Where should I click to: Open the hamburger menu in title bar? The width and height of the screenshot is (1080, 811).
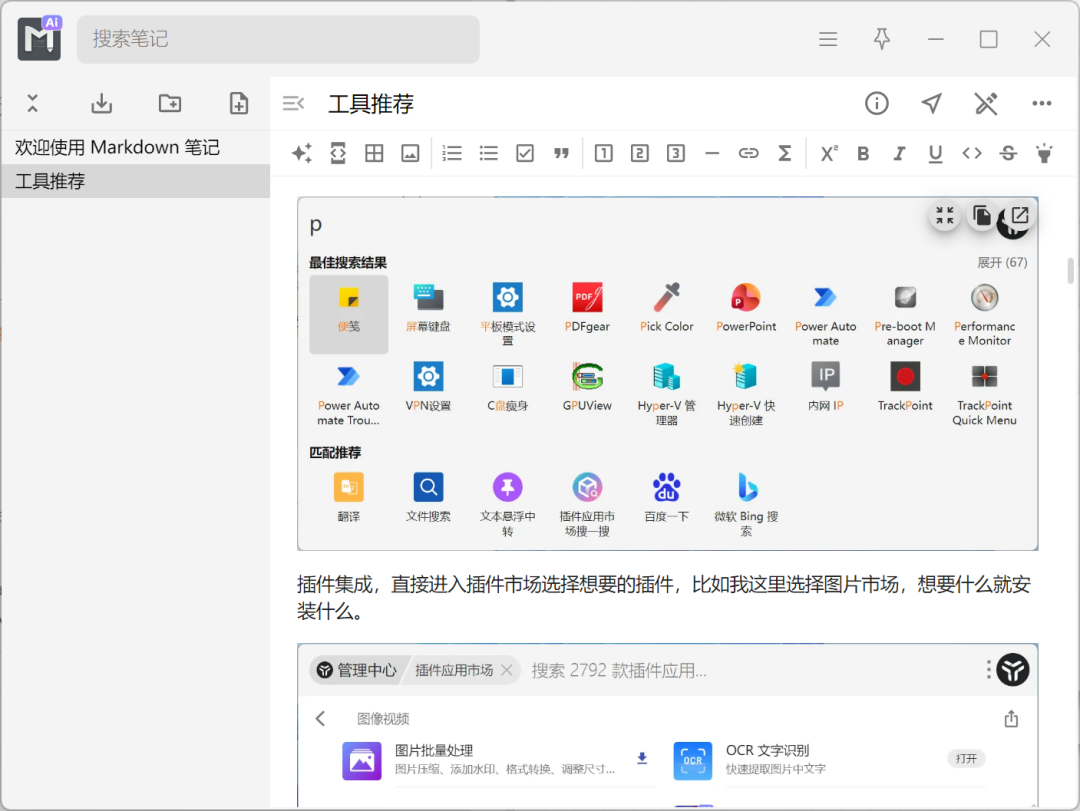point(828,39)
